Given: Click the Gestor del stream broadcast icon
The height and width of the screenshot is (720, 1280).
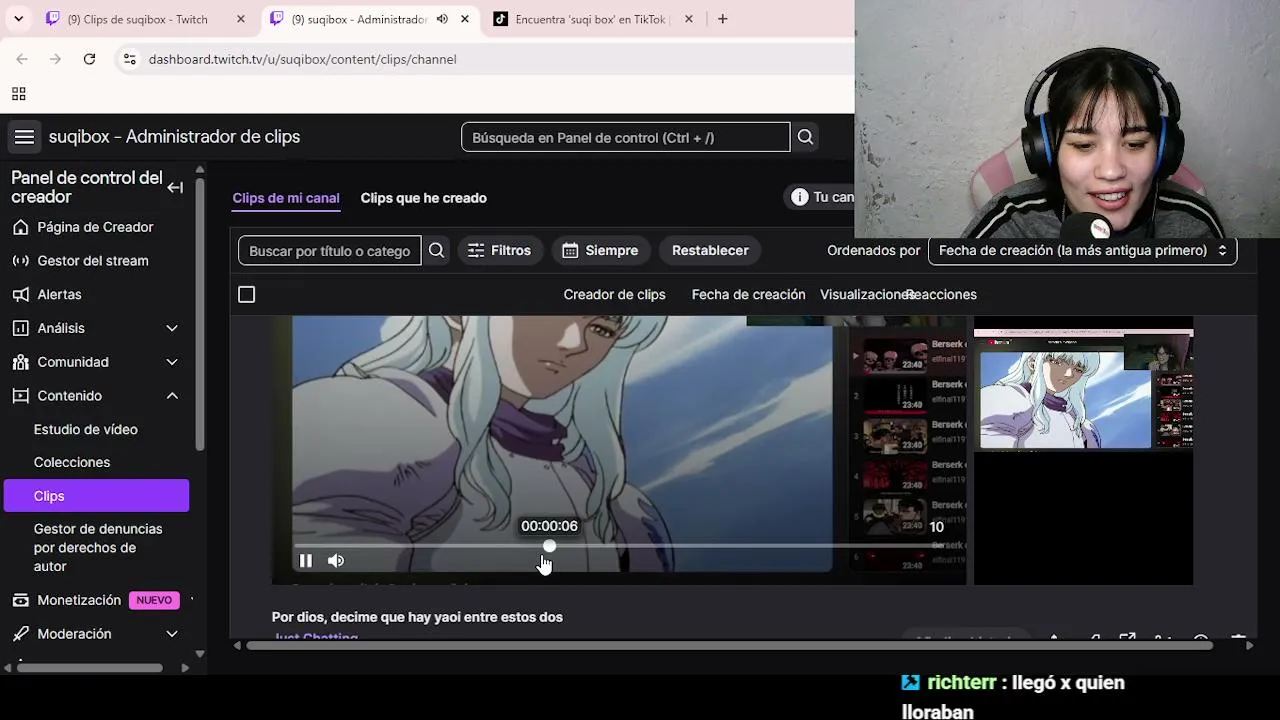Looking at the screenshot, I should tap(20, 261).
